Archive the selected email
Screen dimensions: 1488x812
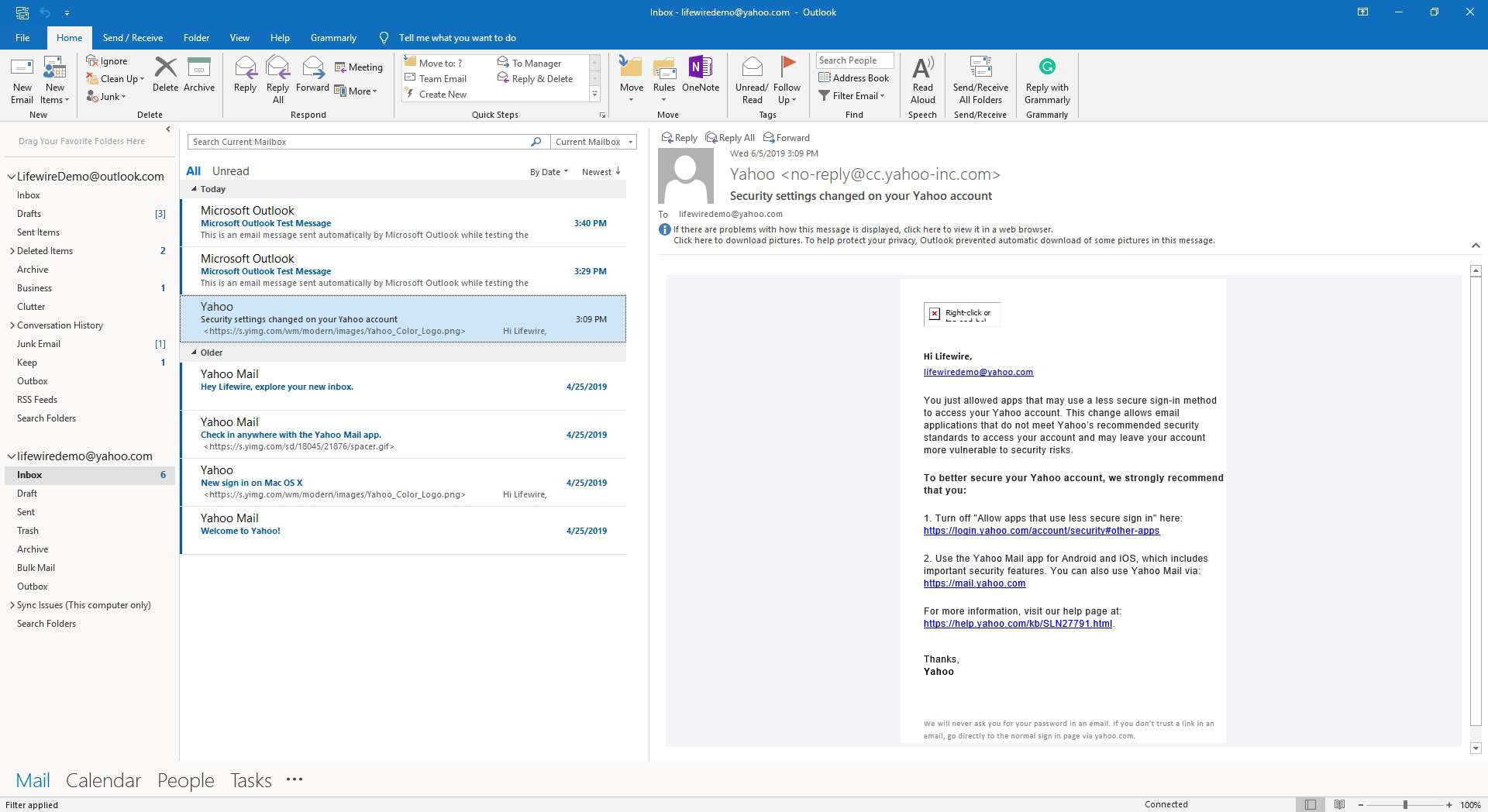199,74
